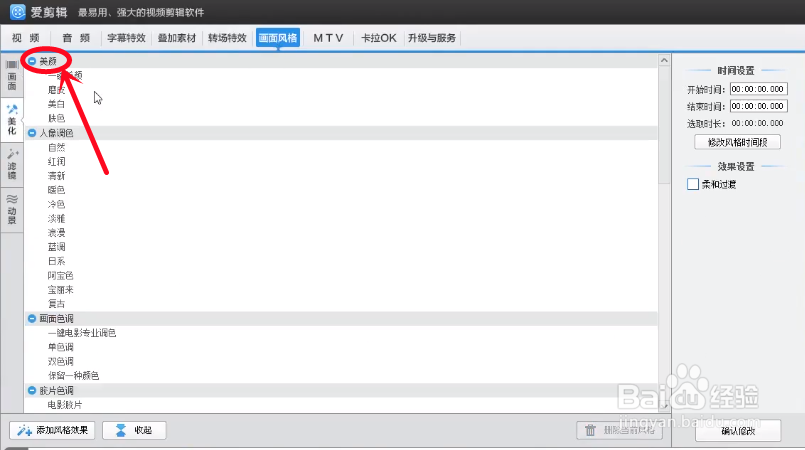Enable the 柔和过渡 checkbox
805x450 pixels.
point(693,184)
